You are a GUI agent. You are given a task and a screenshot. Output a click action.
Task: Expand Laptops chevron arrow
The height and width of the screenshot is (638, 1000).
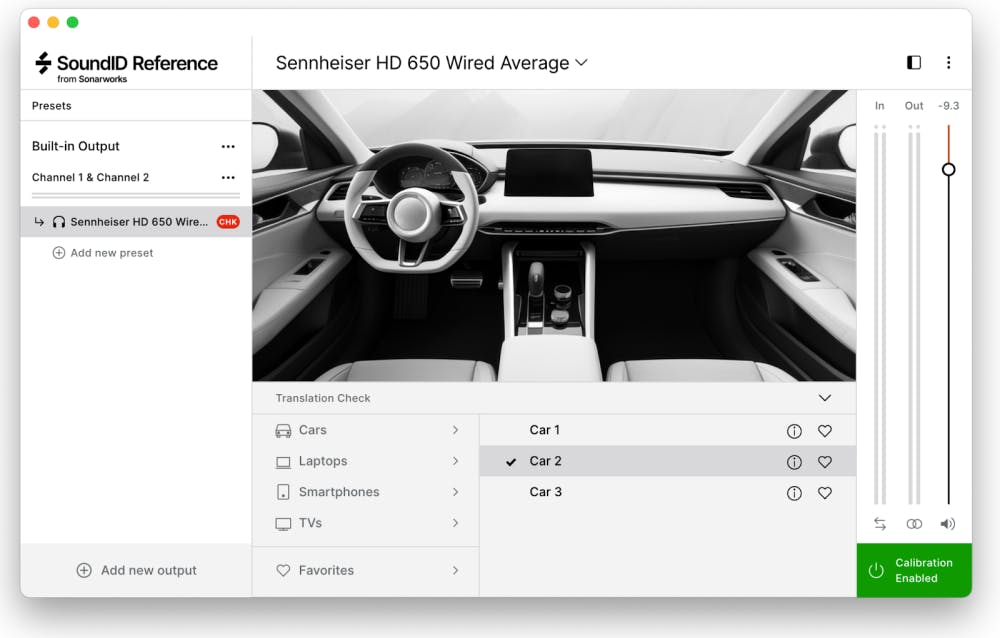(x=455, y=461)
